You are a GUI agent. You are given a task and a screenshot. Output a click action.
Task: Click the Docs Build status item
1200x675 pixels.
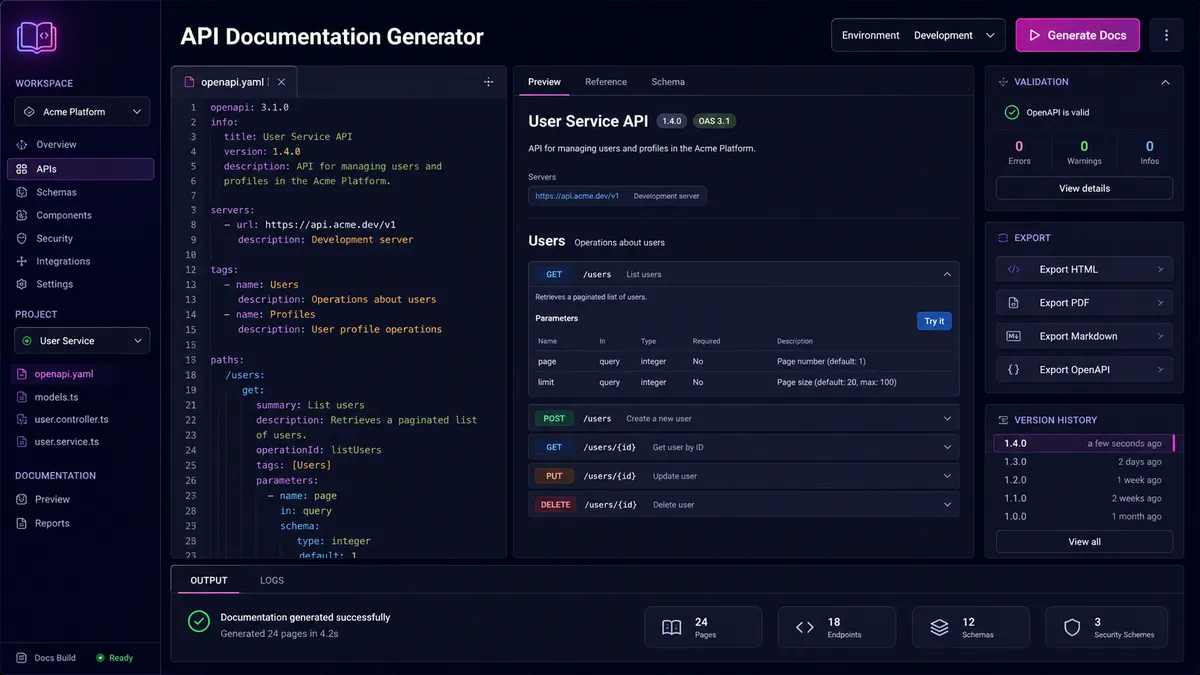coord(46,658)
